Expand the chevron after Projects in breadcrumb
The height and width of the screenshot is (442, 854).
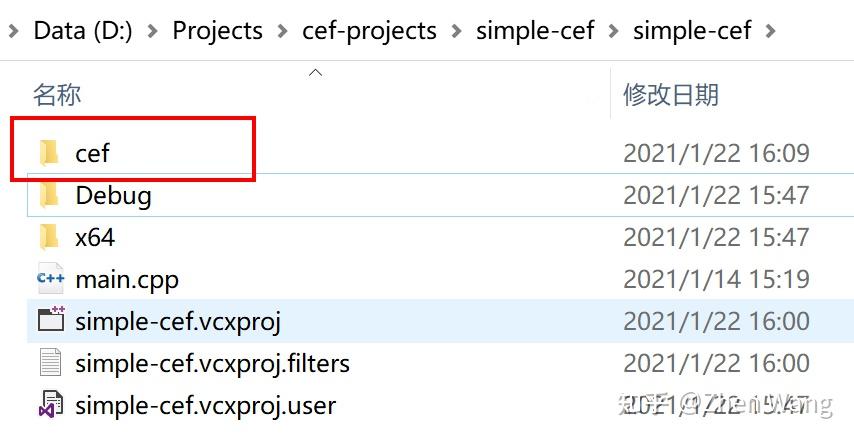coord(282,31)
